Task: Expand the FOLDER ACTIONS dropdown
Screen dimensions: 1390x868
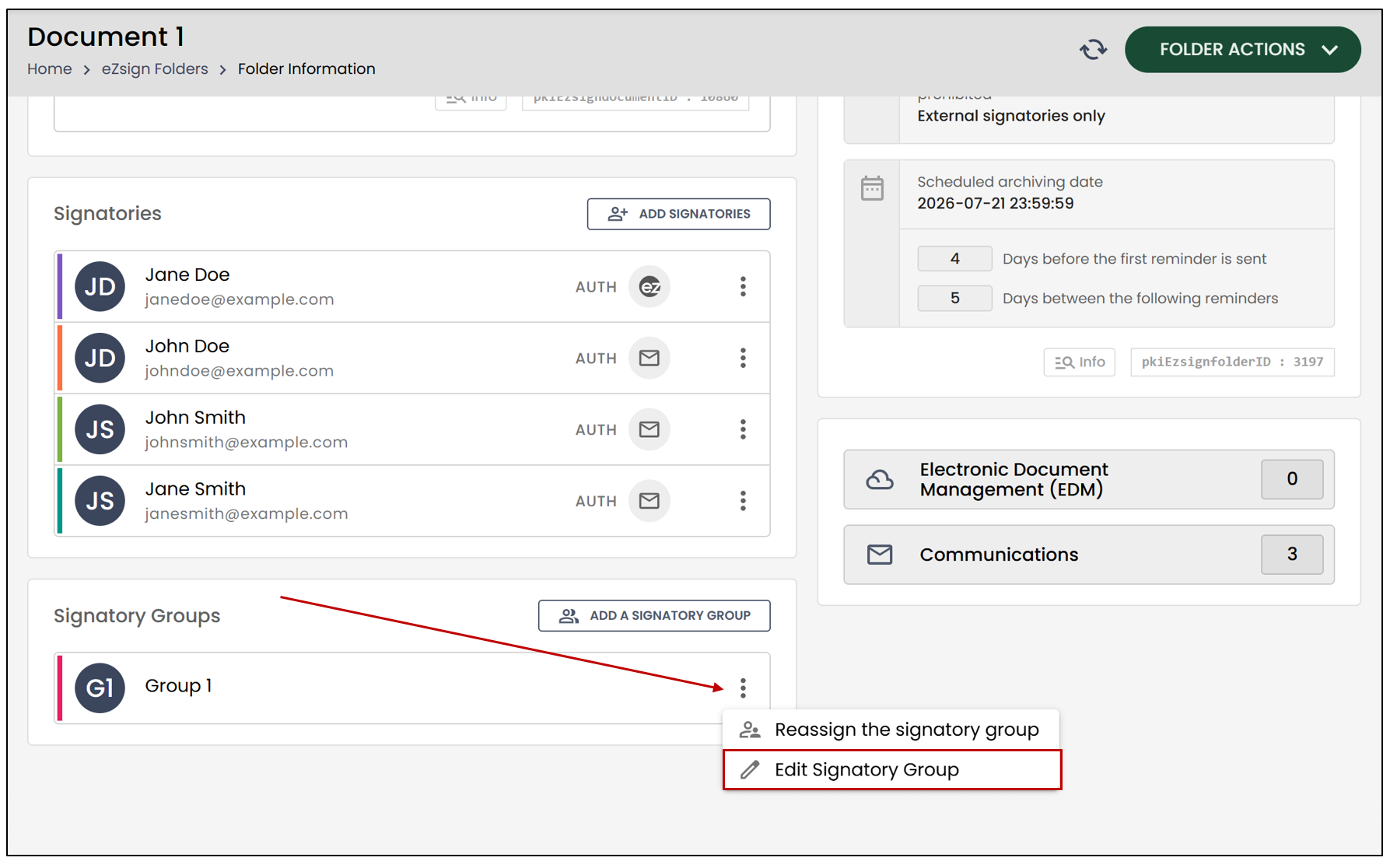Action: (x=1242, y=50)
